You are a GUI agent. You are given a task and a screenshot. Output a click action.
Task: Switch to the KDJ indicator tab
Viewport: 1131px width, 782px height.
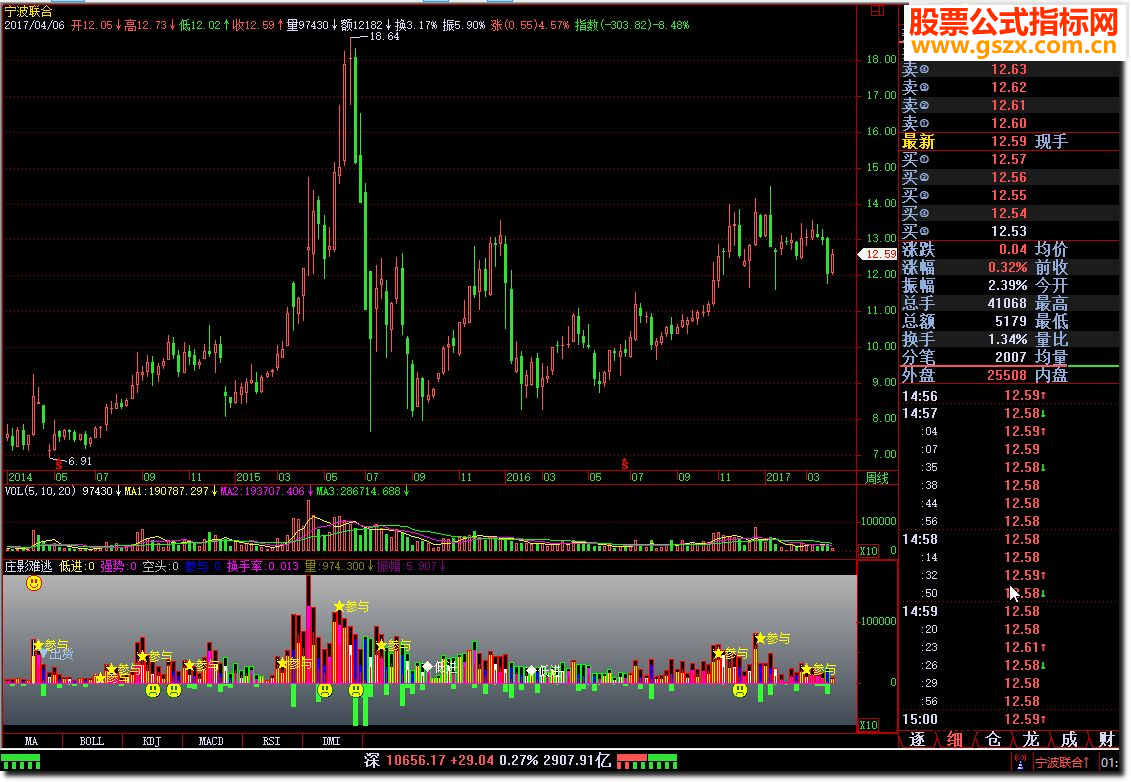click(x=151, y=741)
